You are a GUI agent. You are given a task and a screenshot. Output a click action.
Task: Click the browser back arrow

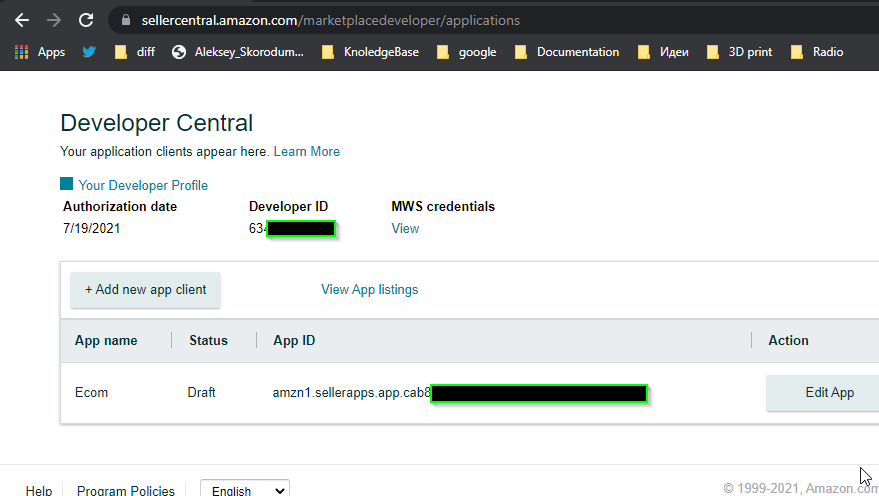pos(21,20)
